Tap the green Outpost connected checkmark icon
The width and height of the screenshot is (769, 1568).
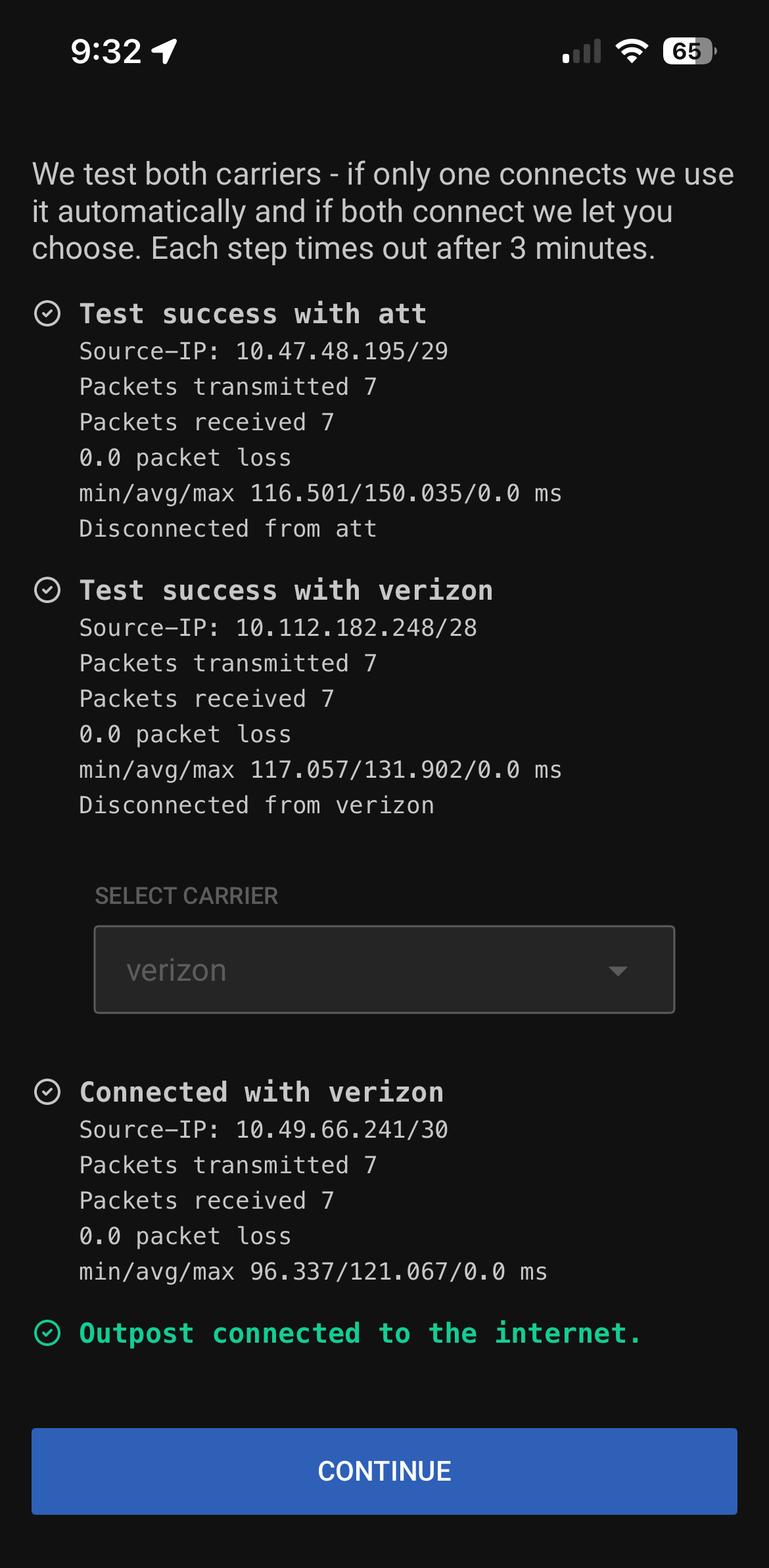[x=47, y=1333]
